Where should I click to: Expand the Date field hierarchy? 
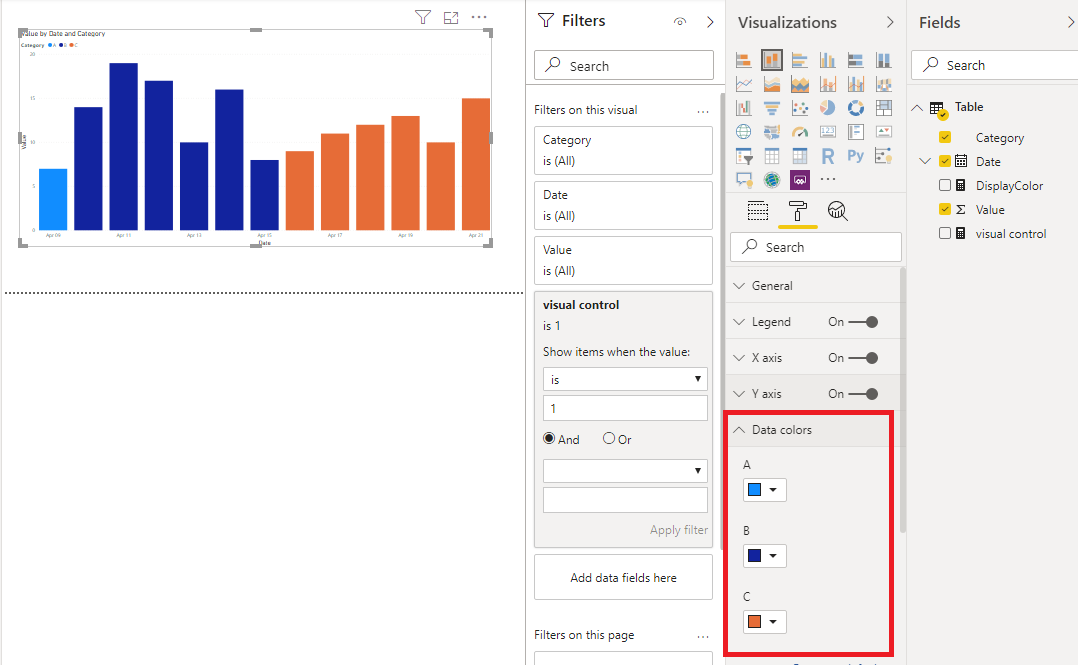[925, 161]
